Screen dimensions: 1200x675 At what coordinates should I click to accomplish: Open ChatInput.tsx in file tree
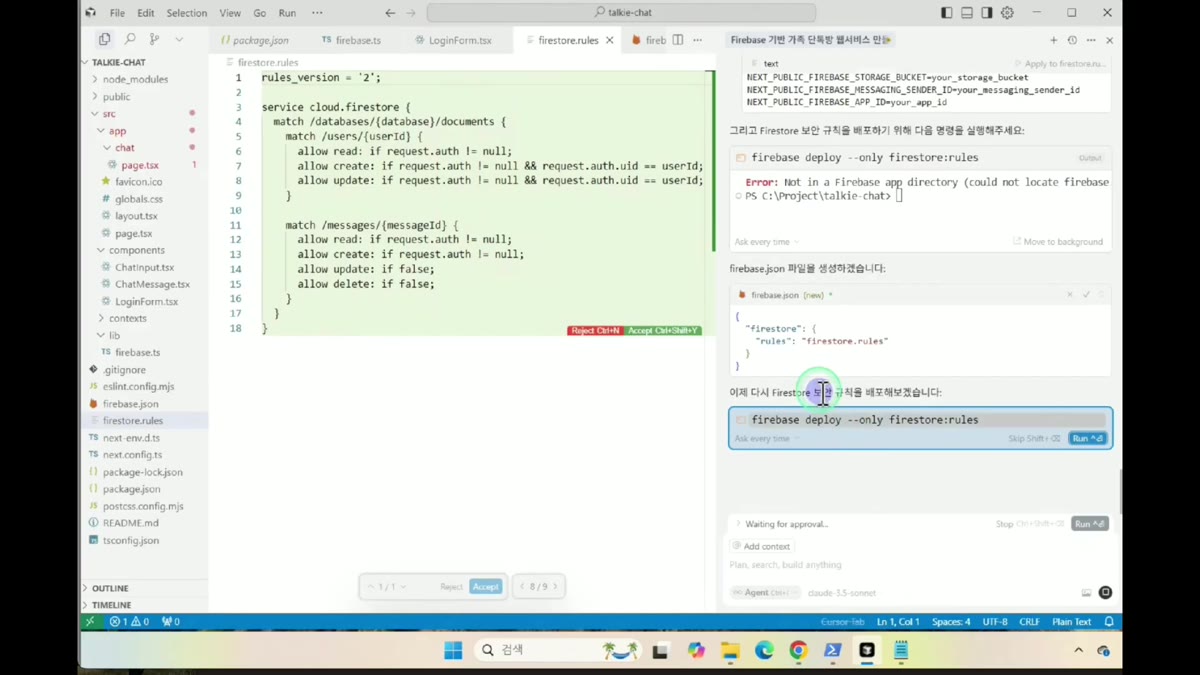[145, 267]
